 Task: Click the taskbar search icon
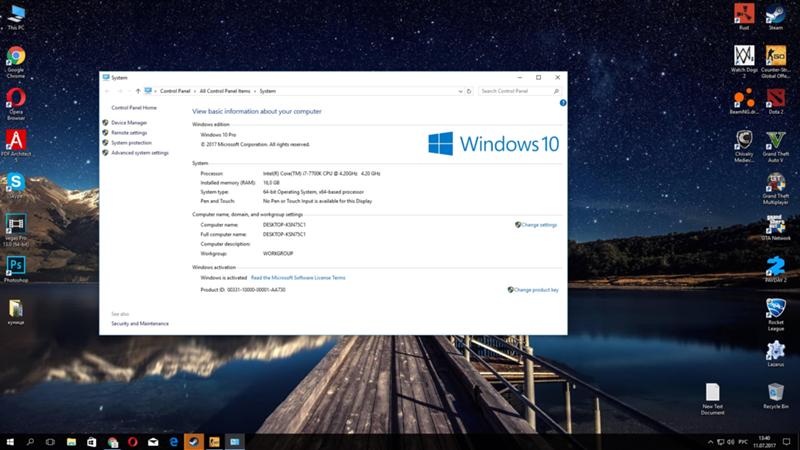point(31,442)
